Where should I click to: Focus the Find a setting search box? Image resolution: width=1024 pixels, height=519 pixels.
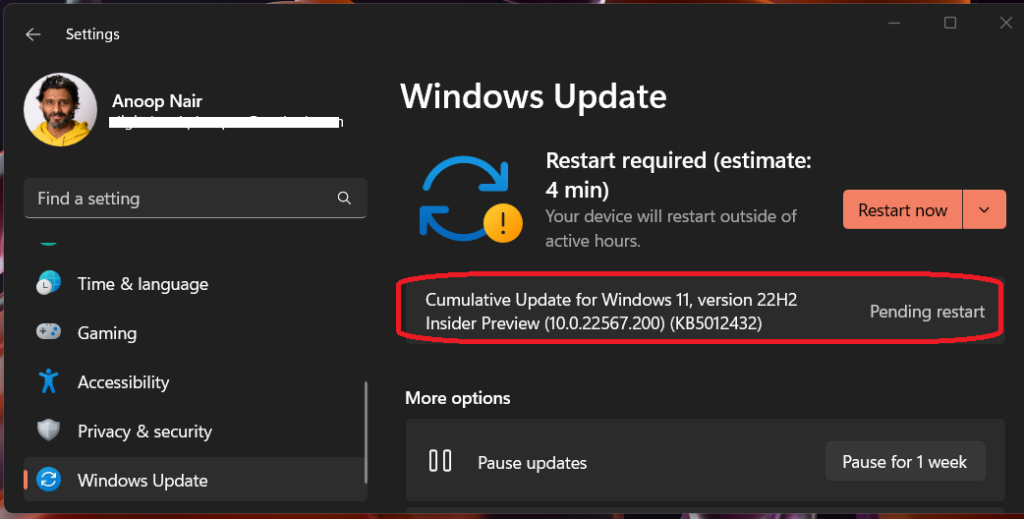click(195, 198)
